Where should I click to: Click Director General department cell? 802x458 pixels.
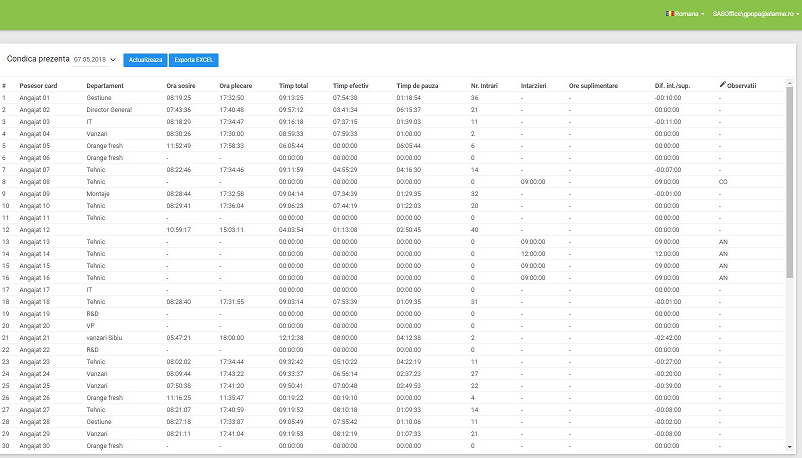tap(109, 110)
